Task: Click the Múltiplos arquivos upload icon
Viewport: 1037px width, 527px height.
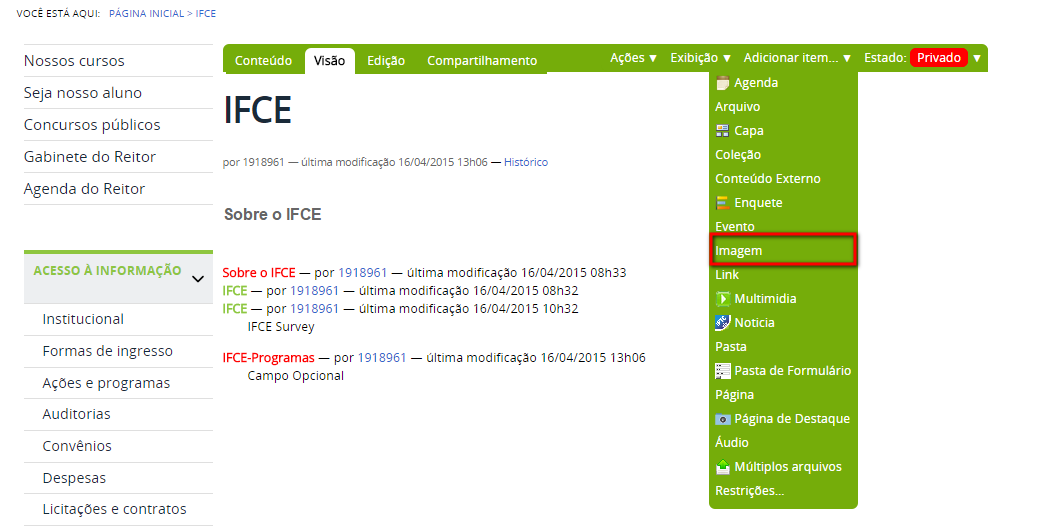Action: (722, 467)
